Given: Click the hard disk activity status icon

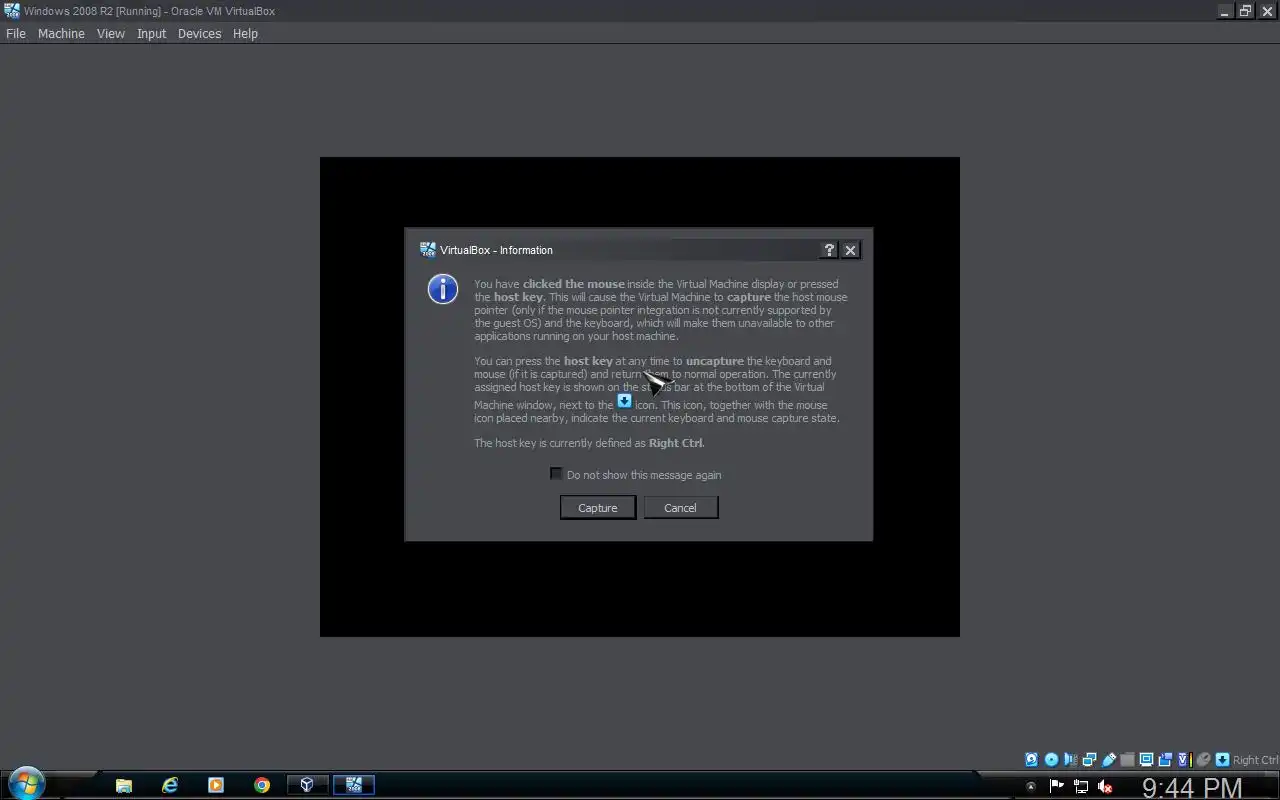Looking at the screenshot, I should point(1032,759).
